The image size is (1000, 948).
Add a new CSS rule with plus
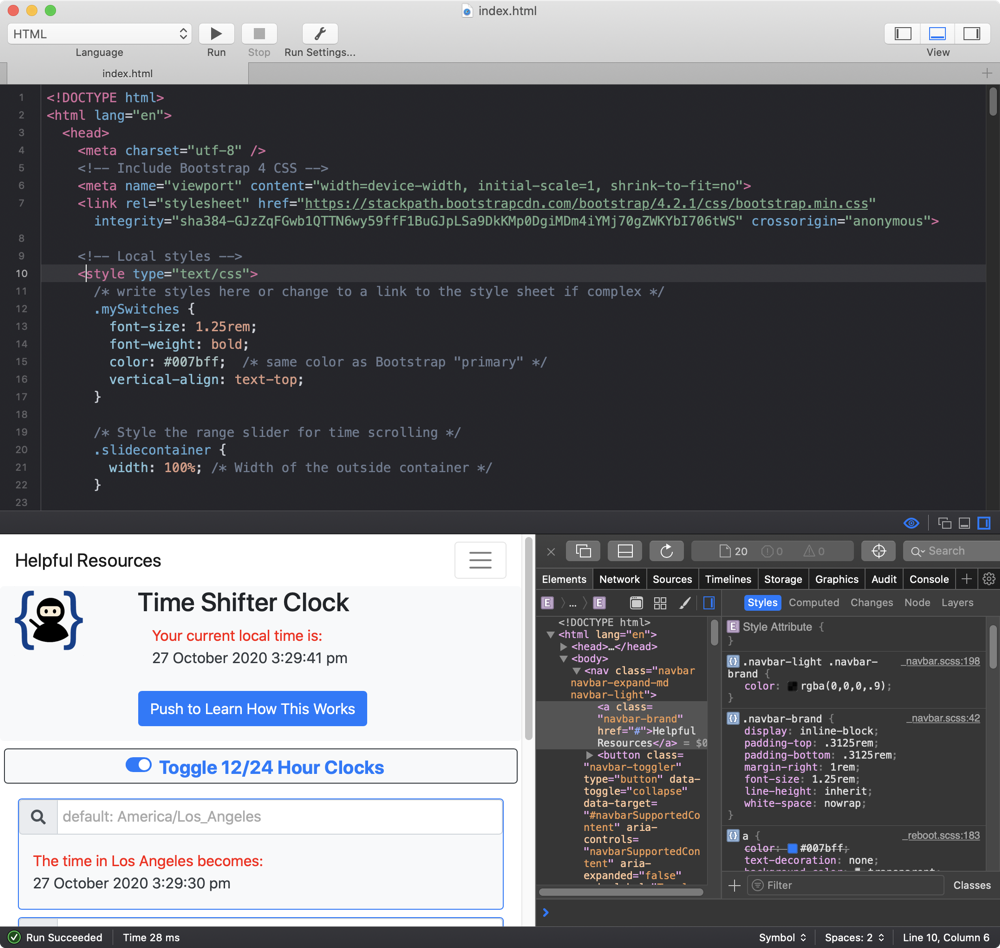click(x=734, y=885)
